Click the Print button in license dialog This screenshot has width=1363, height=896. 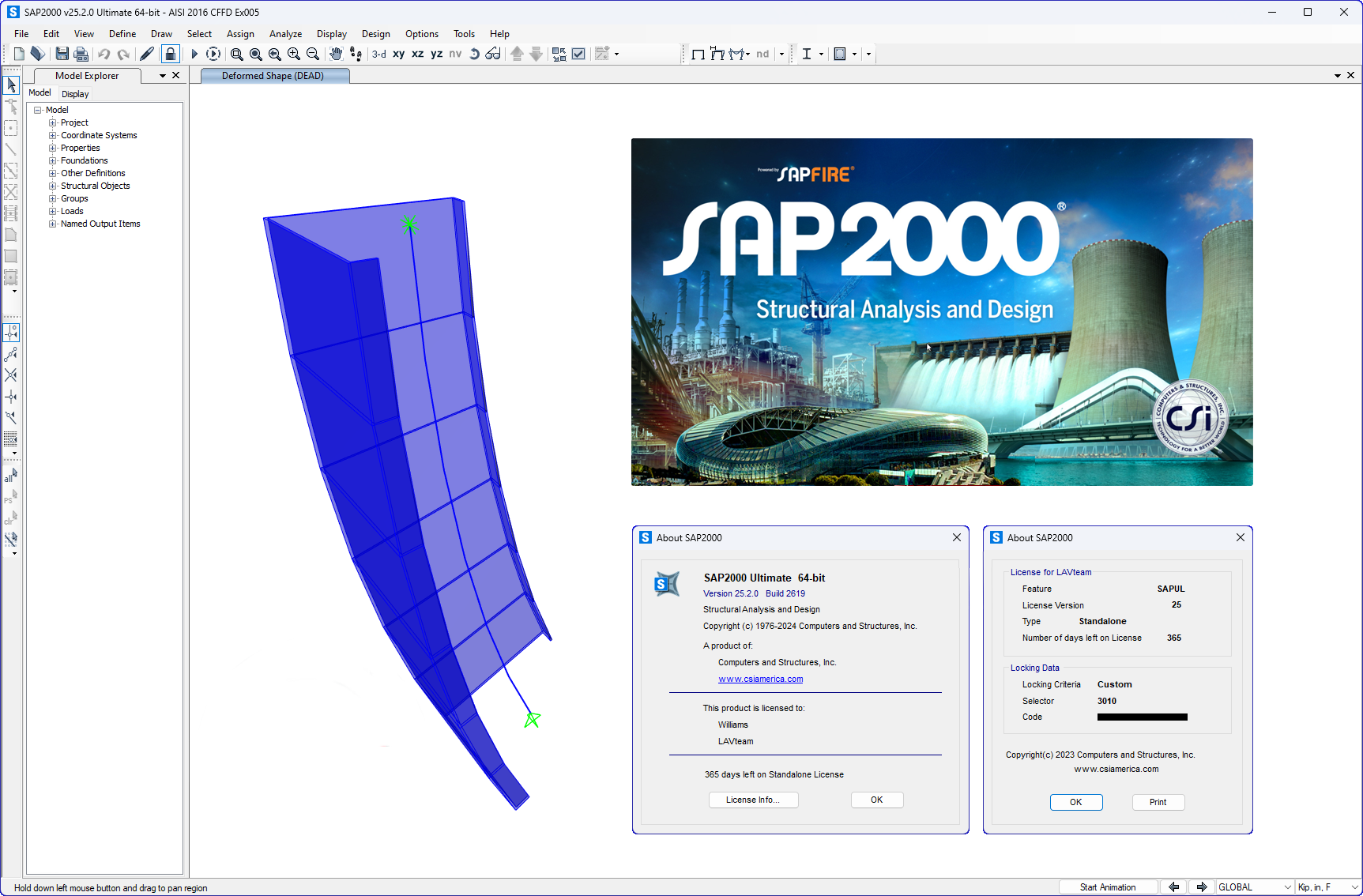click(1158, 802)
